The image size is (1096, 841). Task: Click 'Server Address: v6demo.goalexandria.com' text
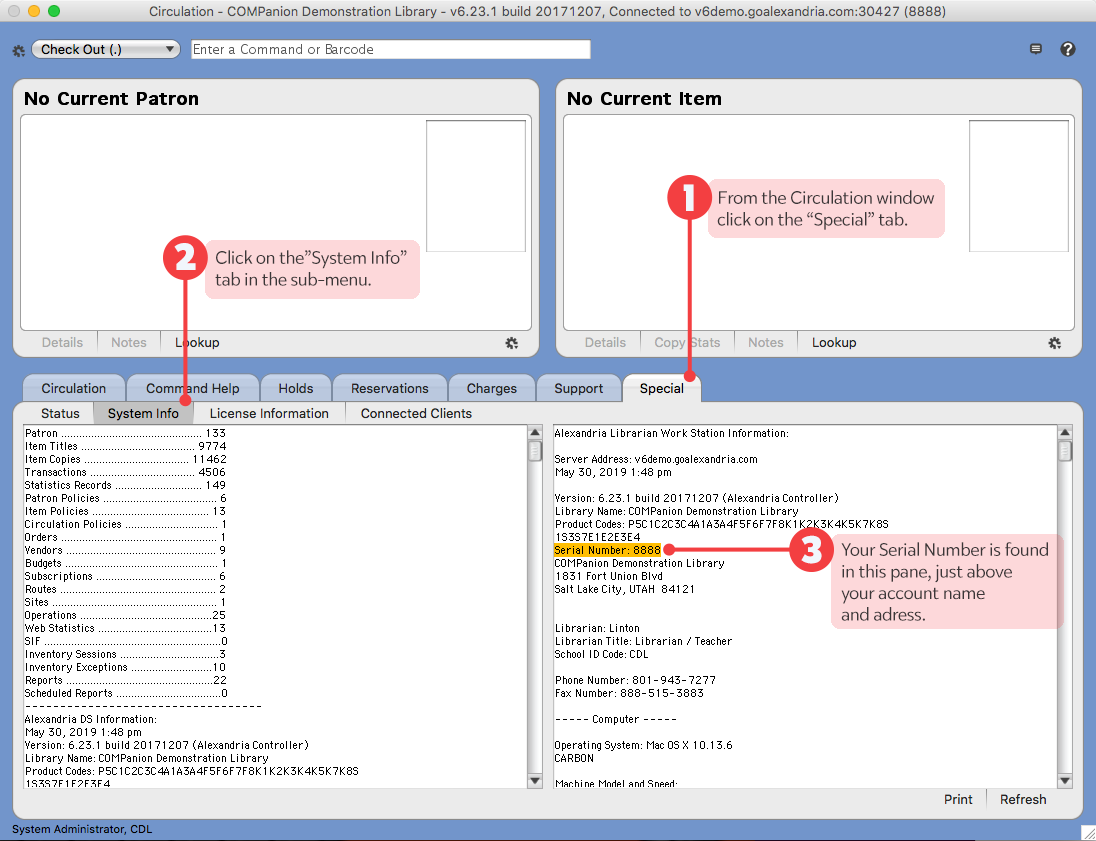[x=656, y=459]
